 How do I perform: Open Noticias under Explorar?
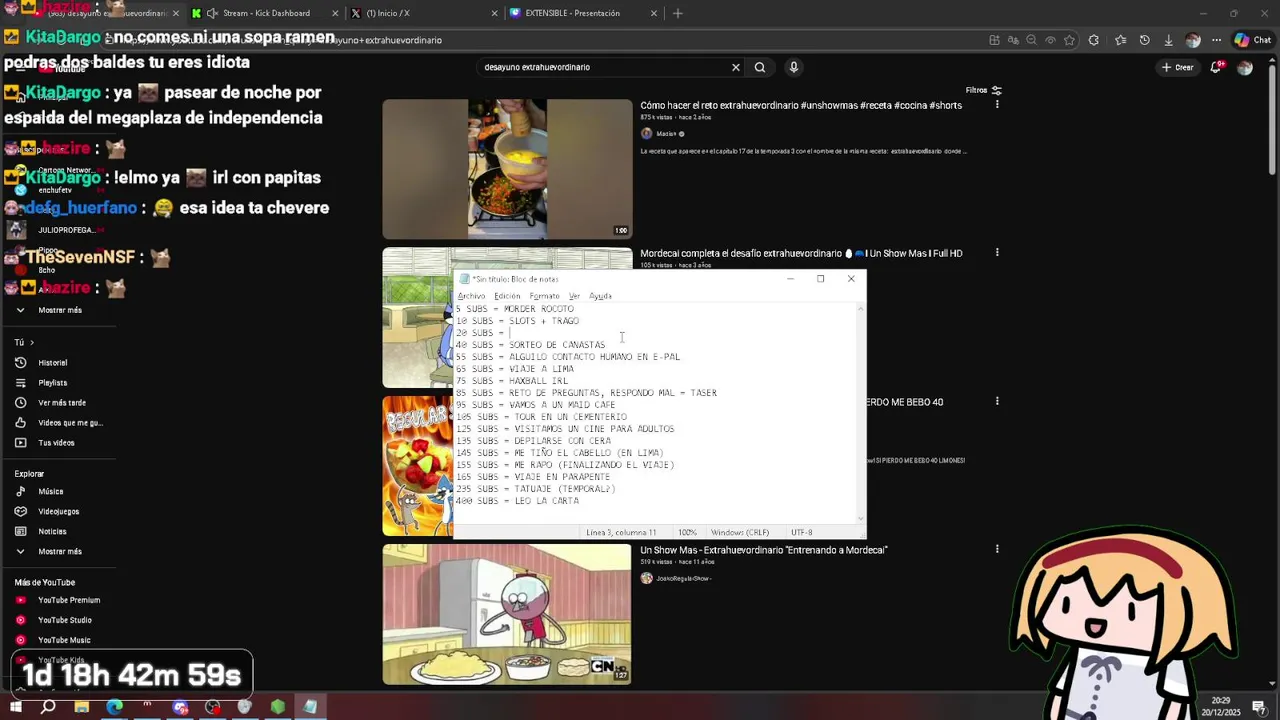pyautogui.click(x=52, y=532)
